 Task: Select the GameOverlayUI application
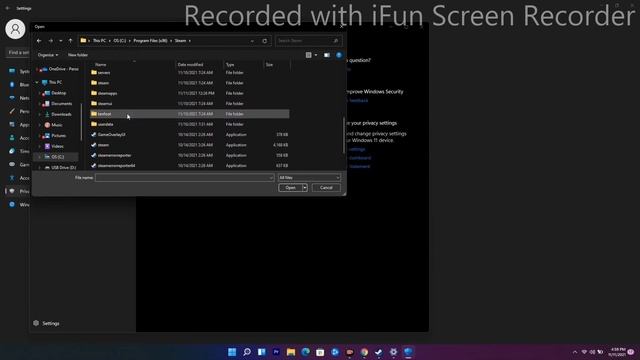190,134
